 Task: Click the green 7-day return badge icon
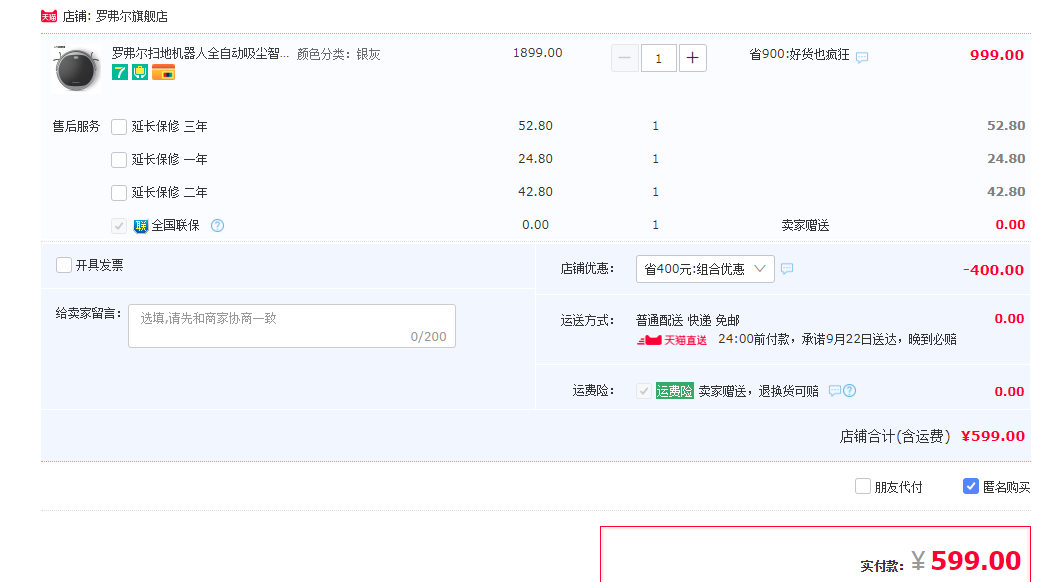[x=120, y=72]
